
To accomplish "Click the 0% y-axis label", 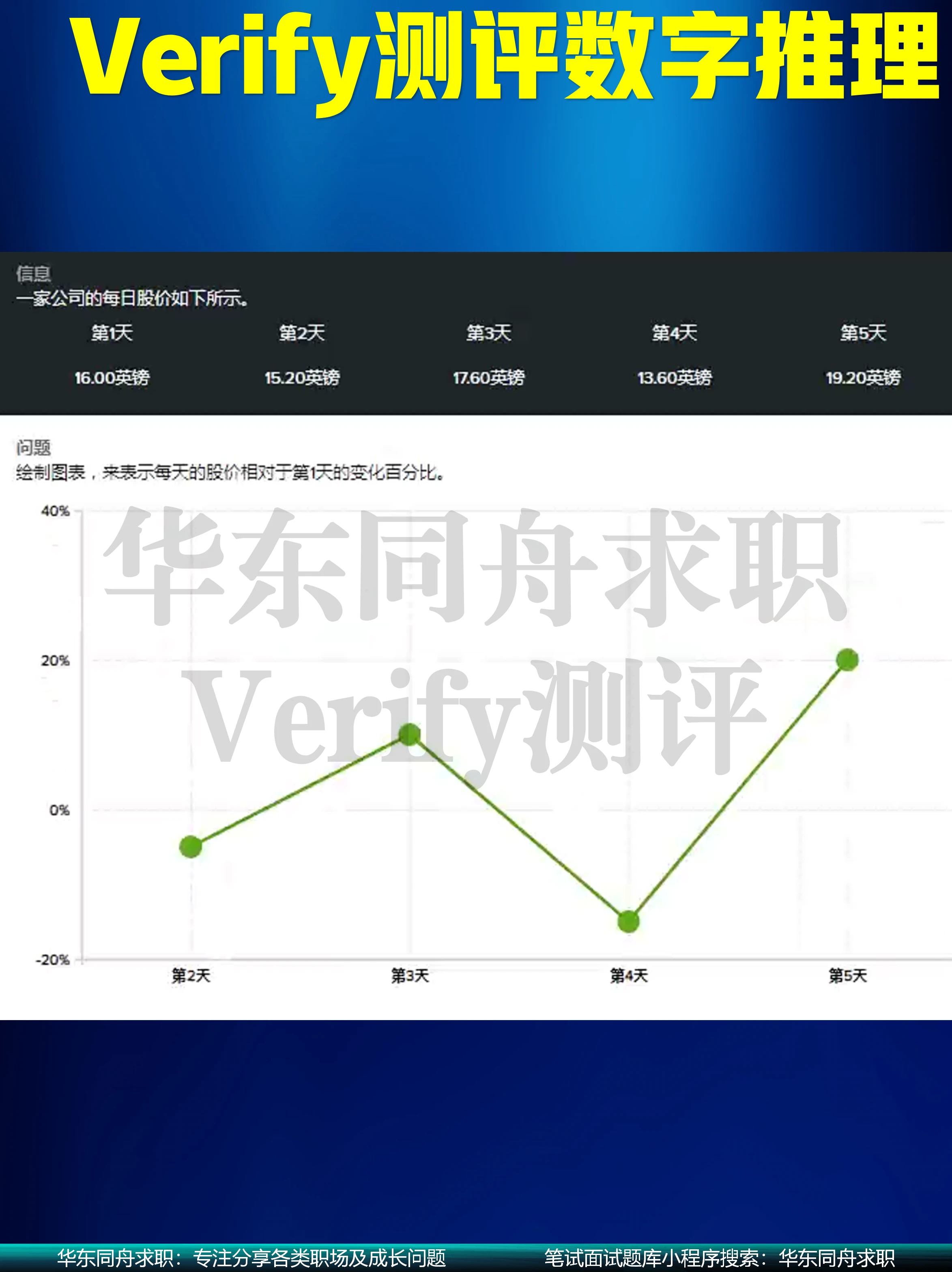I will pos(59,810).
